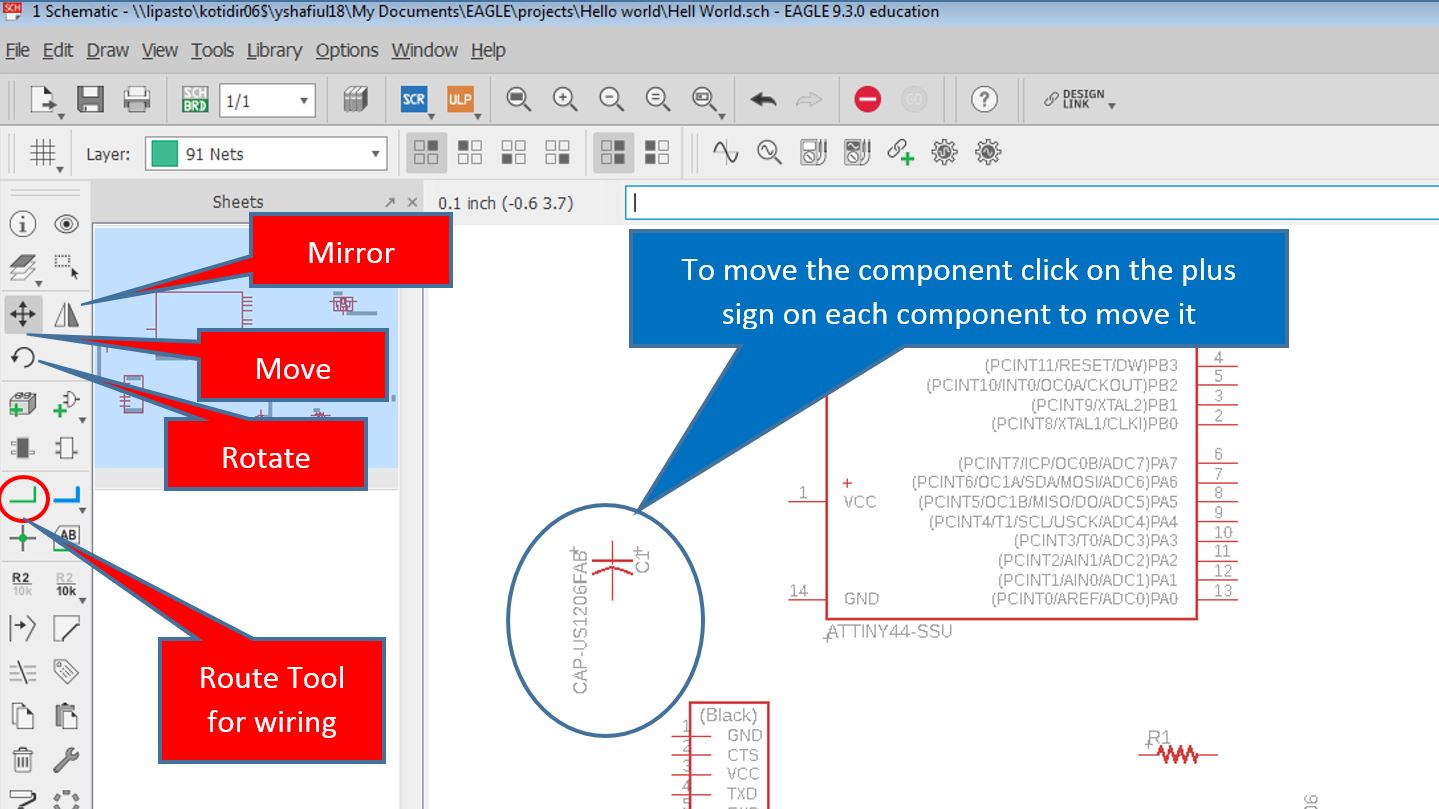
Task: Click the waveform probe magnifier icon
Action: point(769,152)
